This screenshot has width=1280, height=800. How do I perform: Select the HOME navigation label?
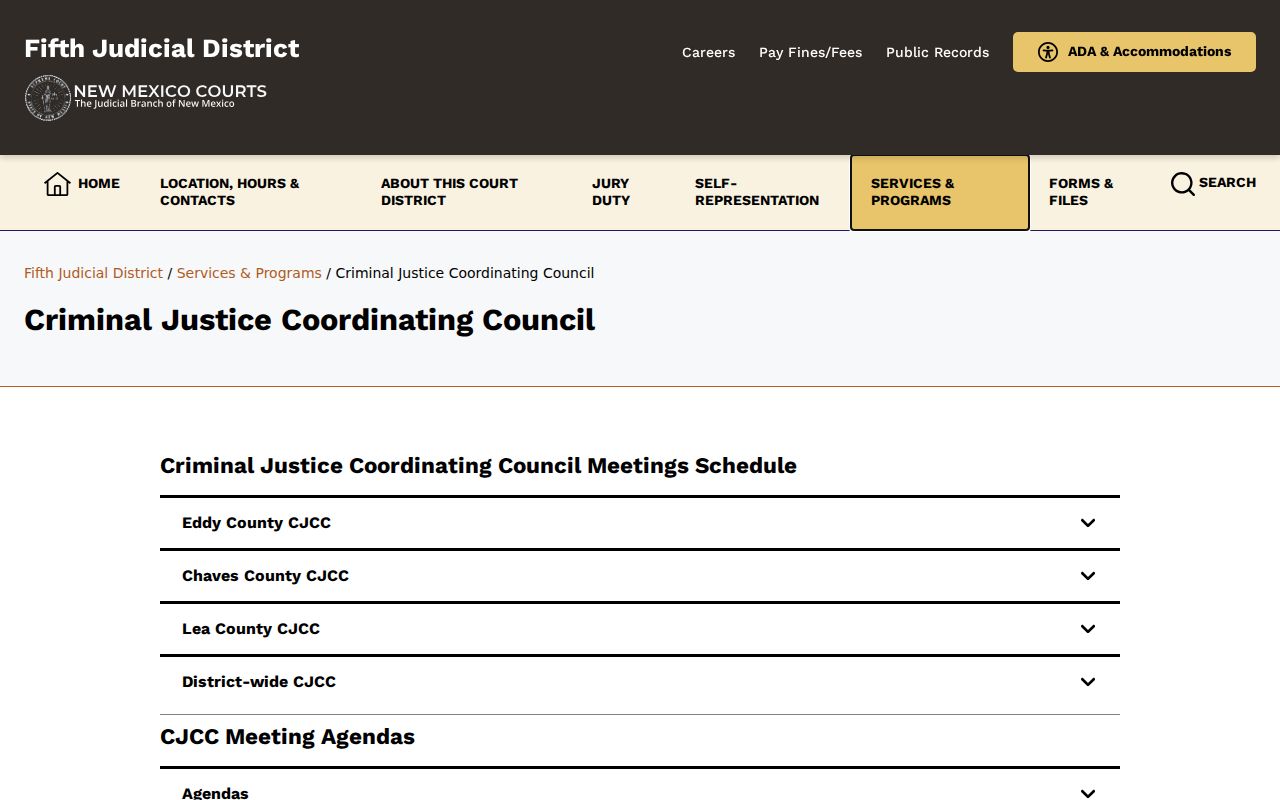(99, 184)
